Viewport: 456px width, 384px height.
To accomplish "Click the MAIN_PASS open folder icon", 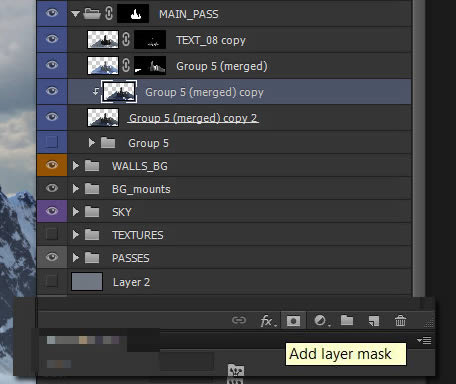I will (92, 14).
